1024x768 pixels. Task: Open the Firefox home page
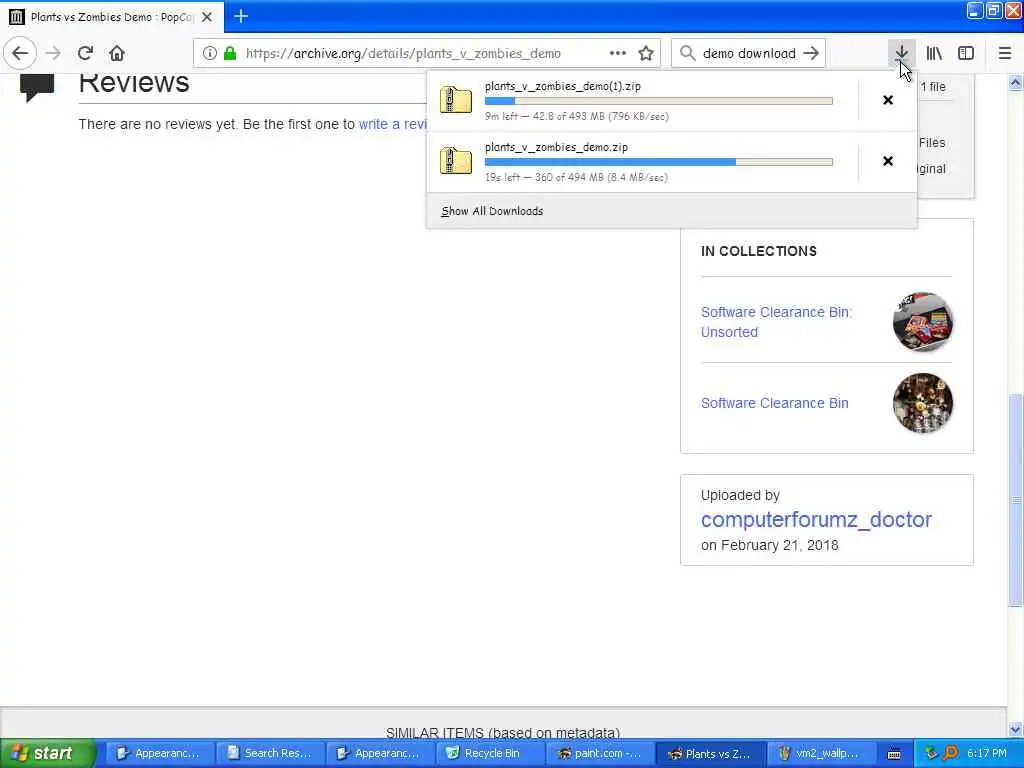(x=117, y=53)
